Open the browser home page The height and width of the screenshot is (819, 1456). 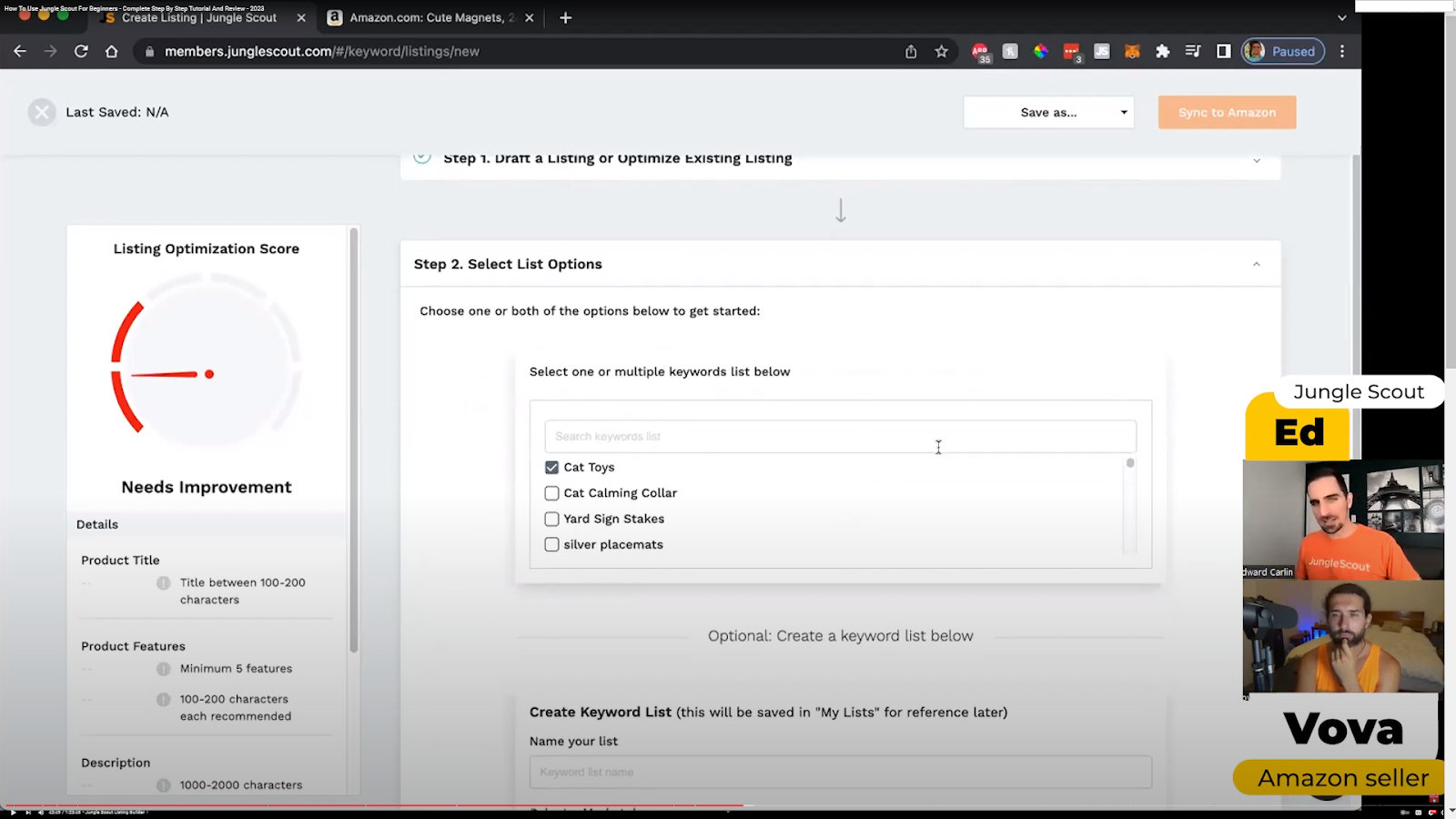coord(111,52)
